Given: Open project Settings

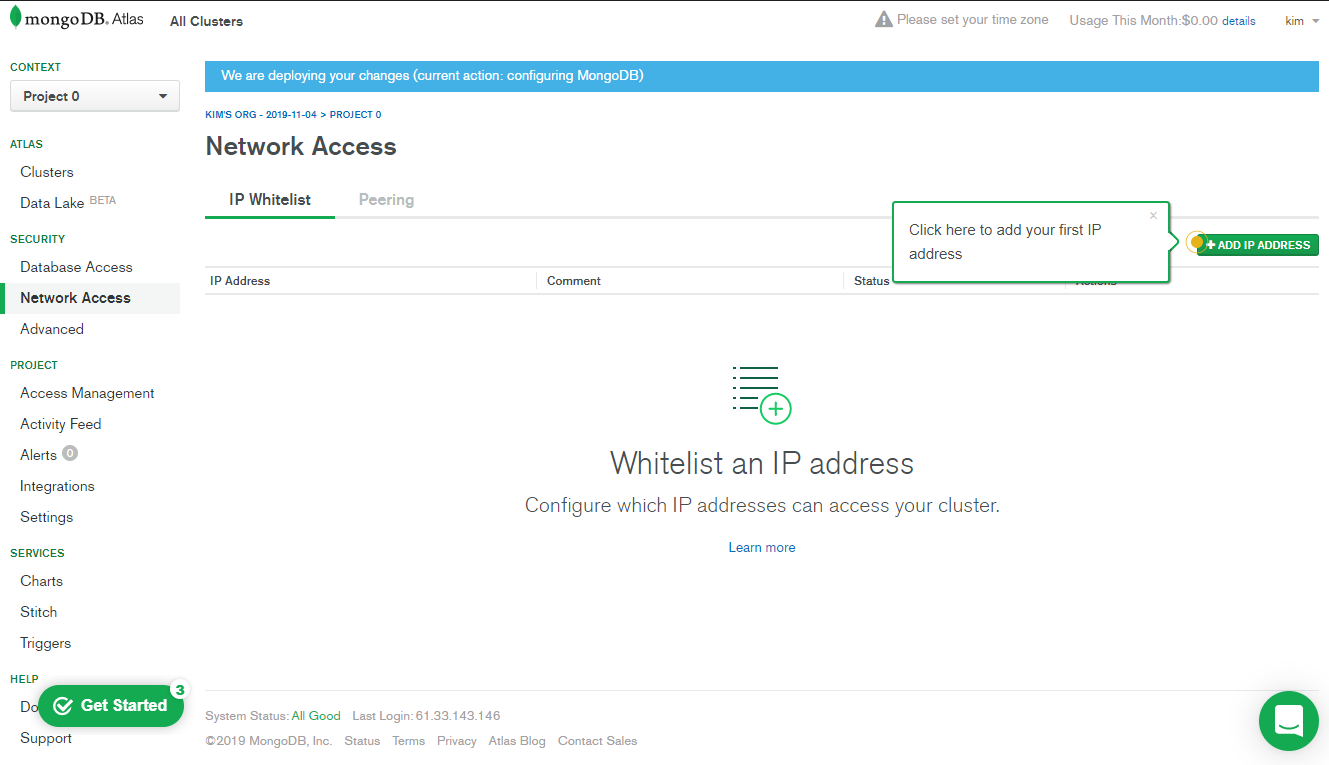Looking at the screenshot, I should tap(47, 517).
